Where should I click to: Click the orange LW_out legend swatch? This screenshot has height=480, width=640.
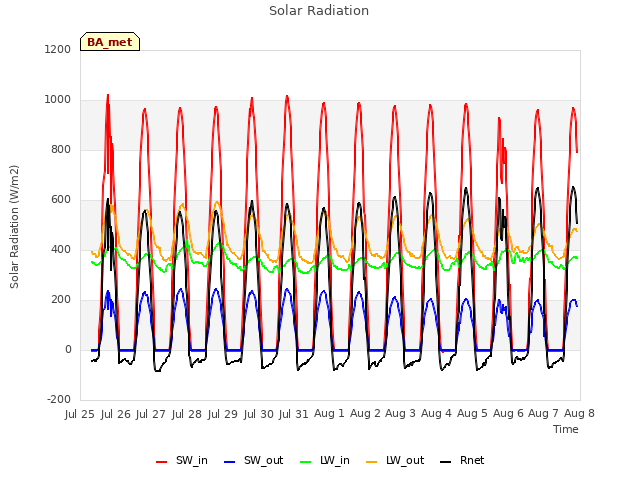[x=371, y=462]
